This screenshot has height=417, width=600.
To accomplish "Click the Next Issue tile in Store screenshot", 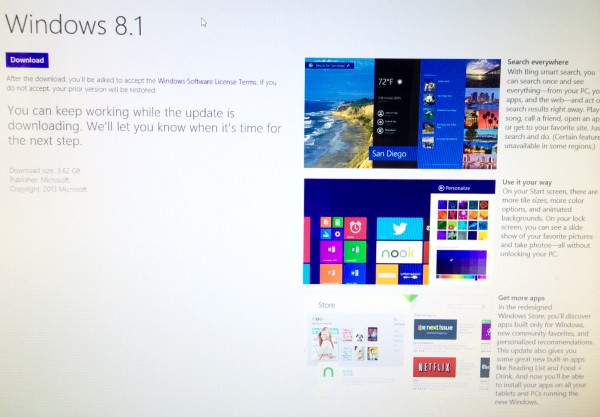I will point(435,329).
